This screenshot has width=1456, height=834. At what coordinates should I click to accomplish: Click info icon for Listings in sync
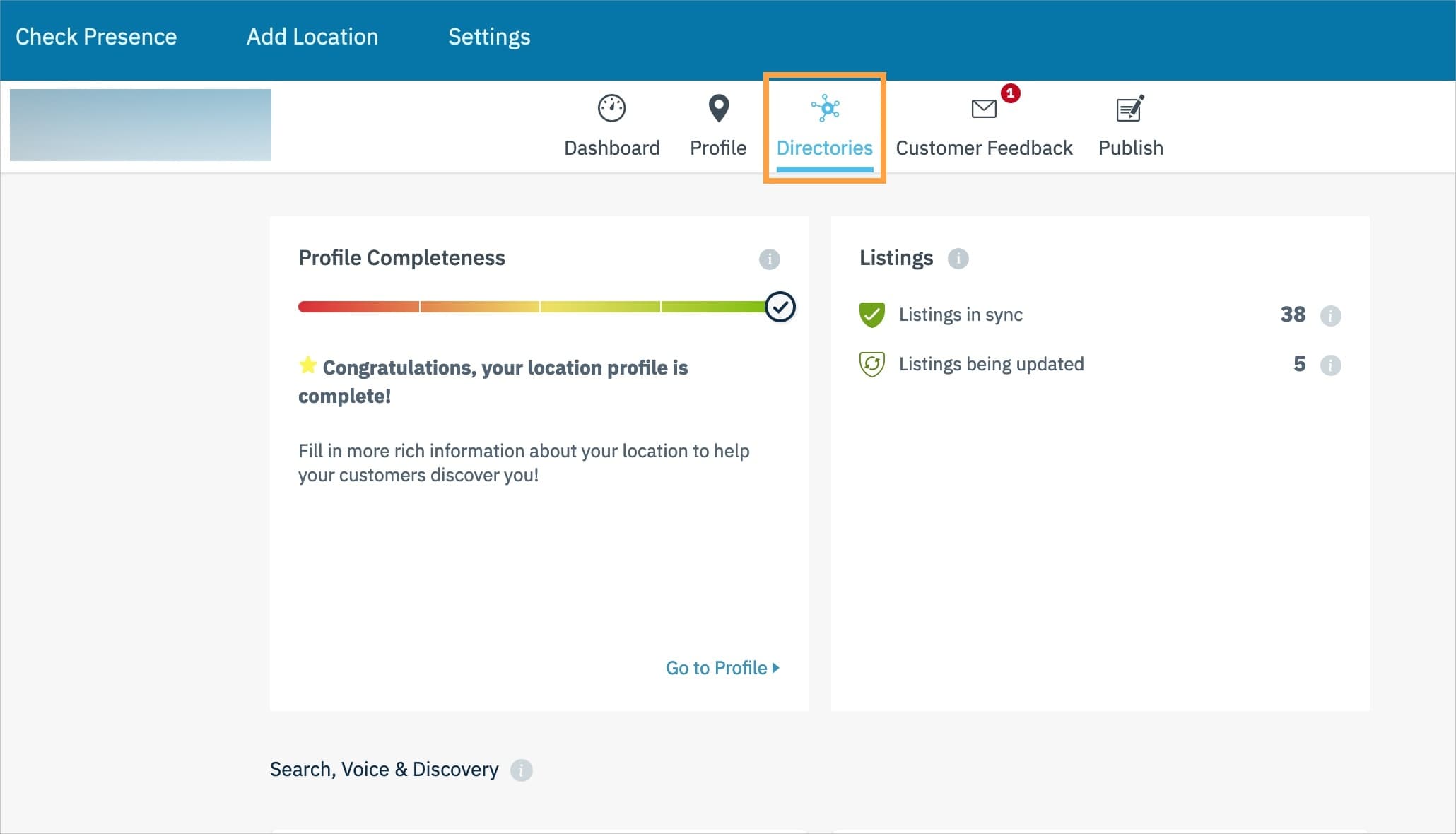point(1330,315)
